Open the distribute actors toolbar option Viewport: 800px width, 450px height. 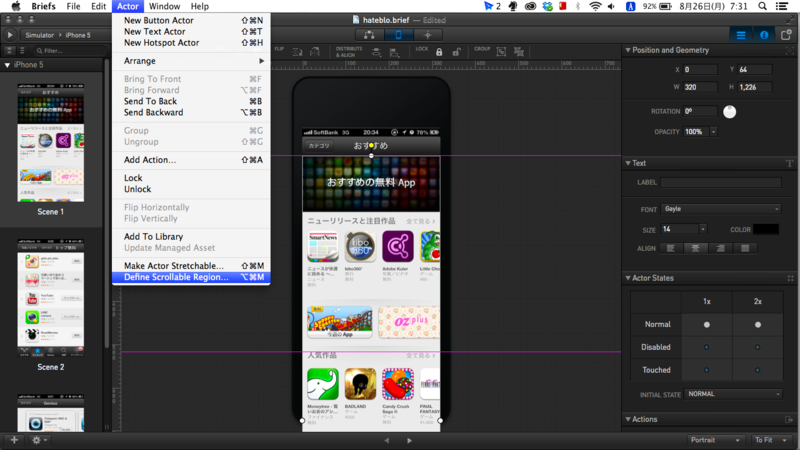377,52
